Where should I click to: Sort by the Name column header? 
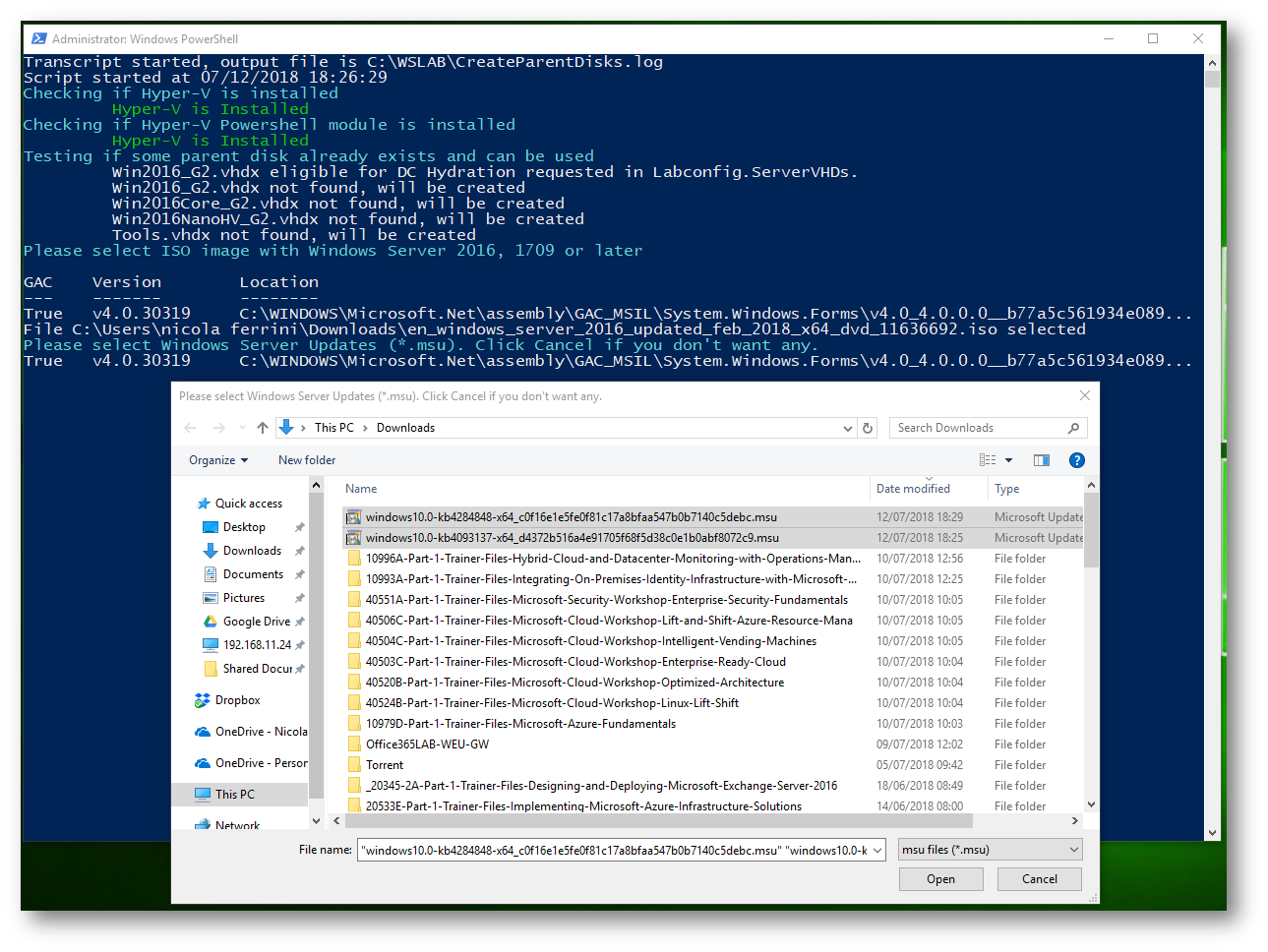pyautogui.click(x=605, y=489)
